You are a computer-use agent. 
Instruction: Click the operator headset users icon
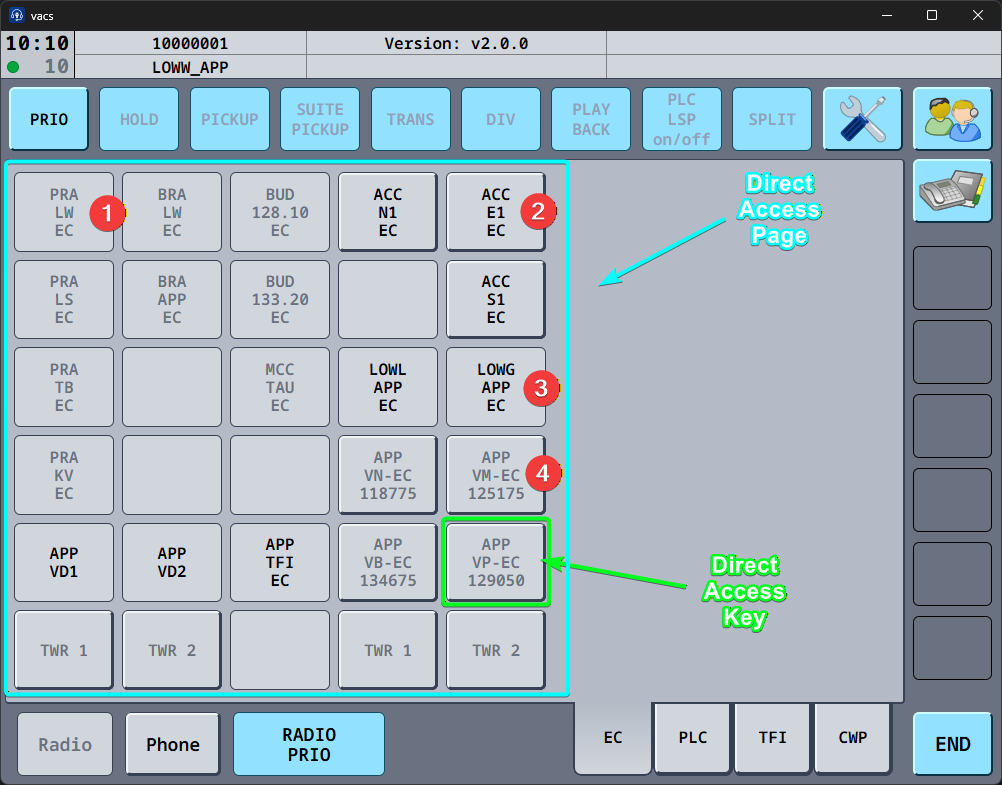click(x=951, y=119)
